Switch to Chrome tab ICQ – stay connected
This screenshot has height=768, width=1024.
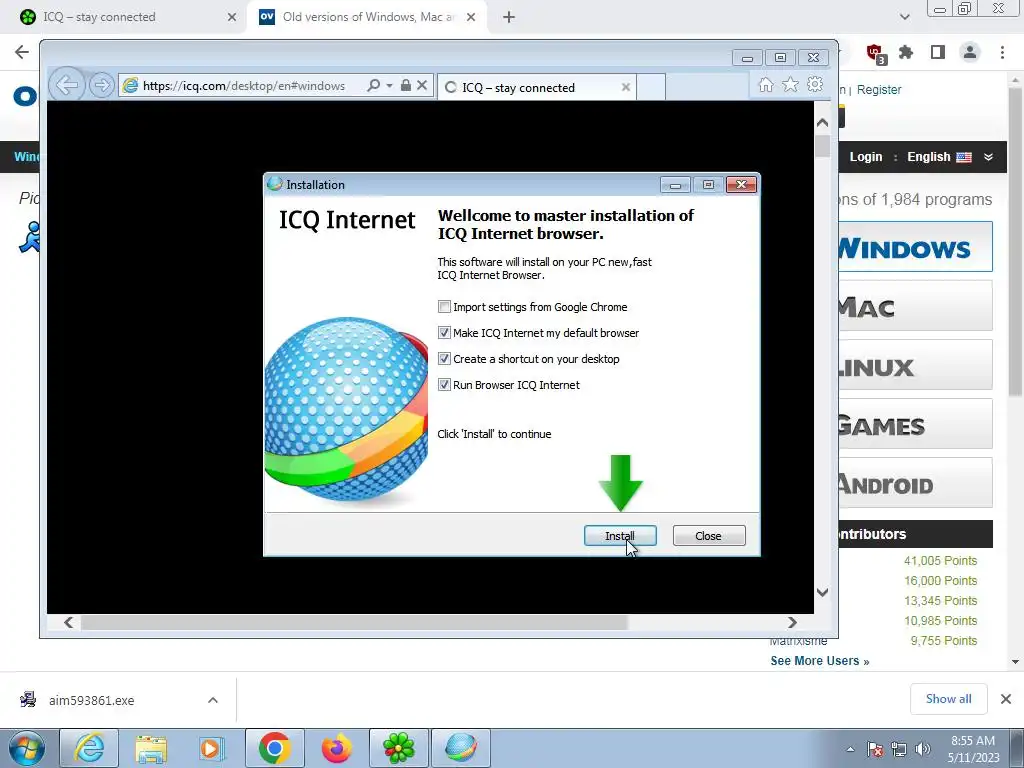coord(124,17)
